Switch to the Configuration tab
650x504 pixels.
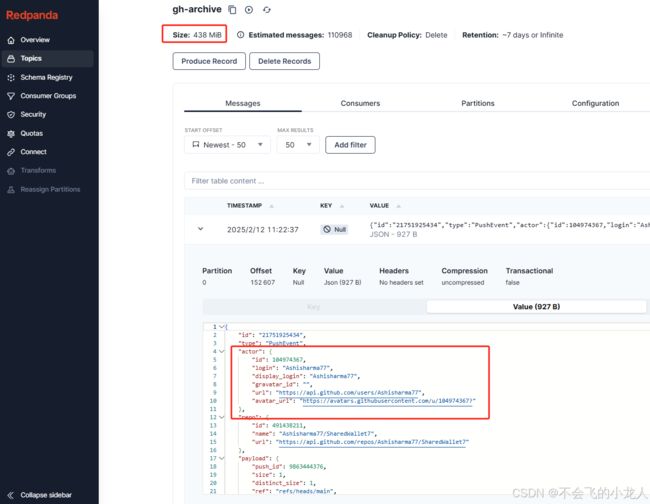click(x=595, y=103)
